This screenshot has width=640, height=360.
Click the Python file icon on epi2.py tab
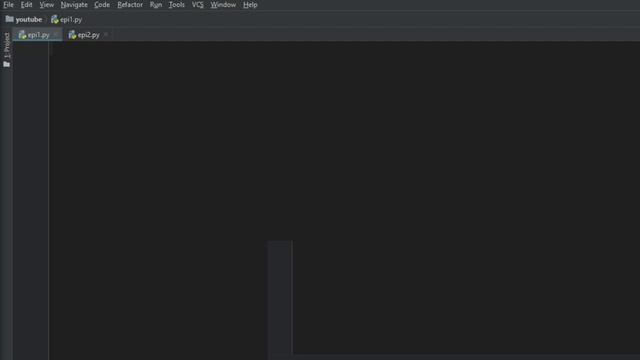[72, 35]
